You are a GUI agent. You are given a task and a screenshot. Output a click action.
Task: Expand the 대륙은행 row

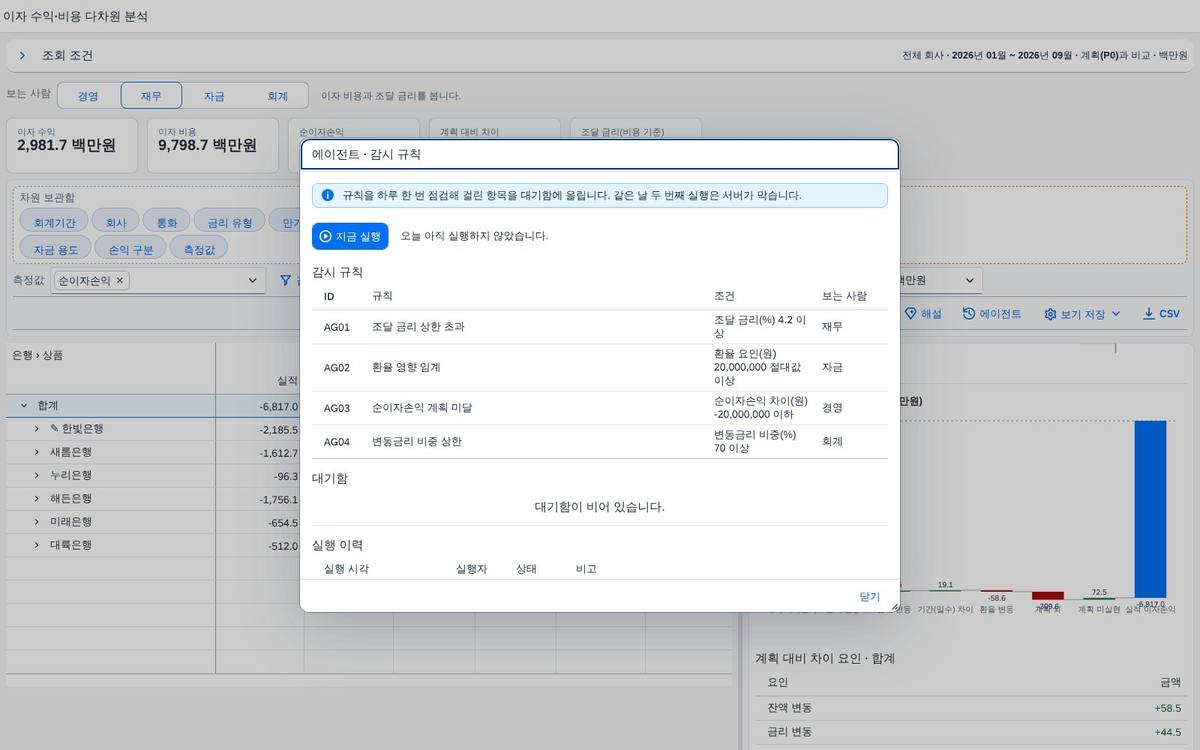(36, 545)
